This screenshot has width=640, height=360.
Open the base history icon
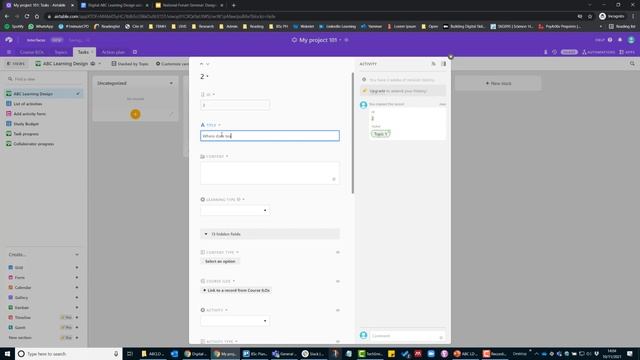[554, 52]
